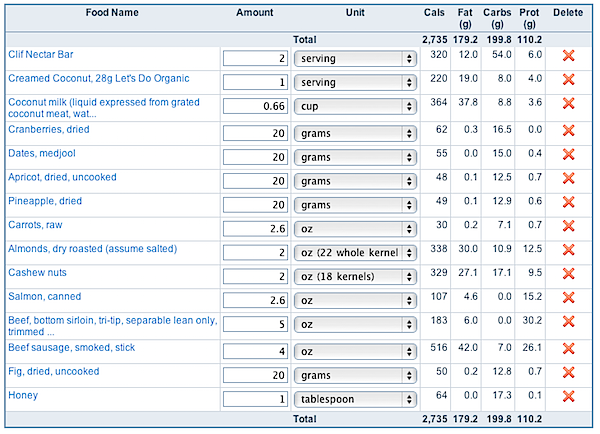Delete the Cranberries, dried entry

569,130
